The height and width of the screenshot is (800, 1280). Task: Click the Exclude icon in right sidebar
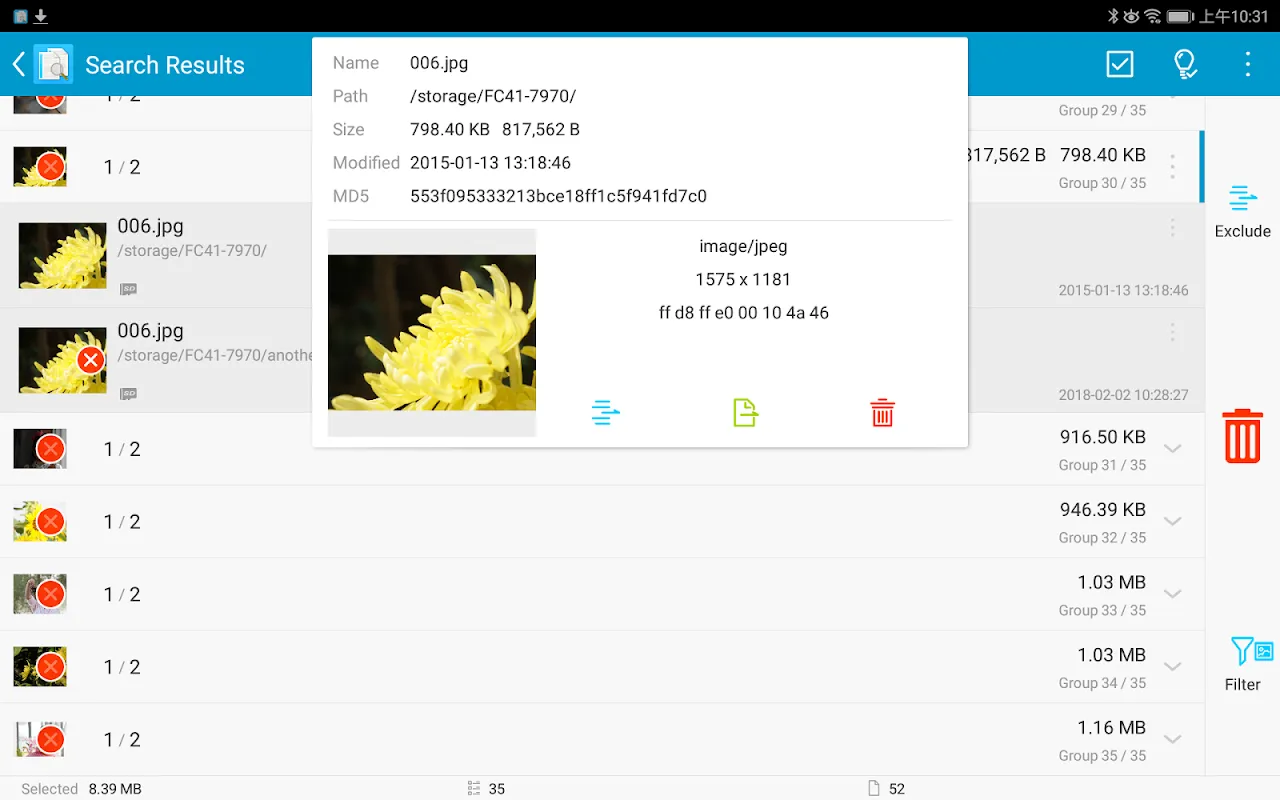click(x=1242, y=211)
